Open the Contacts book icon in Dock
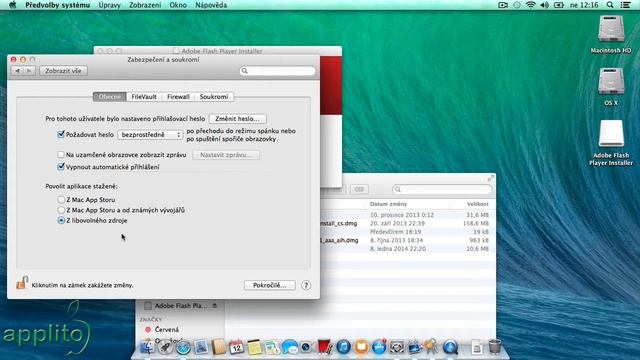 tap(218, 347)
